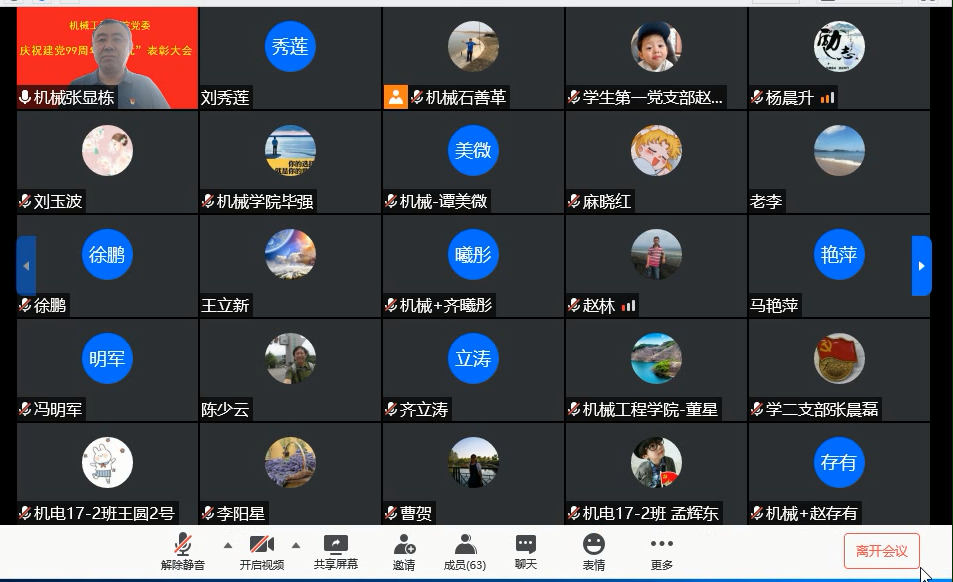Expand audio options arrow beside 解除静音
Screen dimensions: 953x582
(x=227, y=545)
